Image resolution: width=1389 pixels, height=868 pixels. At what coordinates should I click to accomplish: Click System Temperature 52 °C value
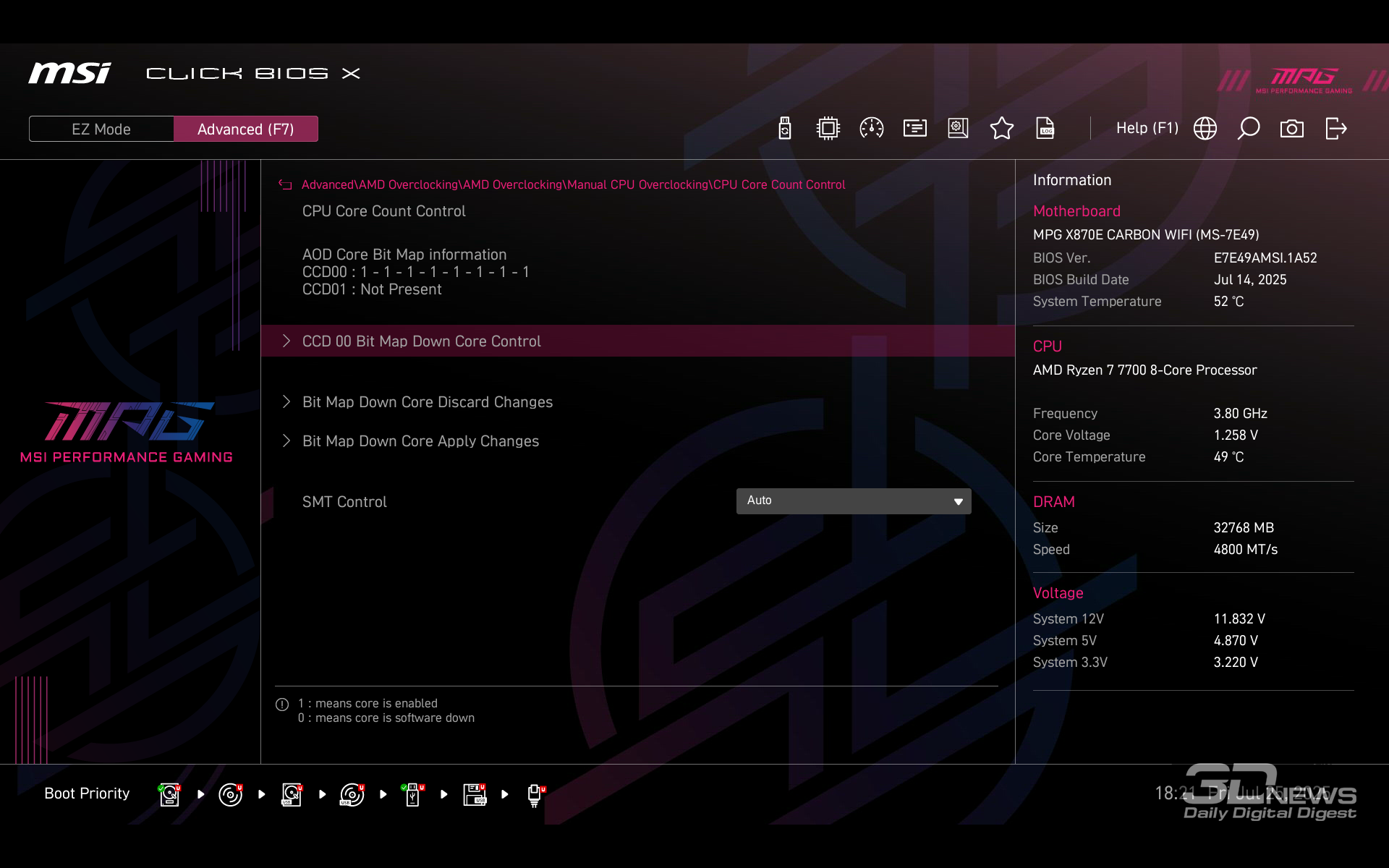[x=1228, y=302]
